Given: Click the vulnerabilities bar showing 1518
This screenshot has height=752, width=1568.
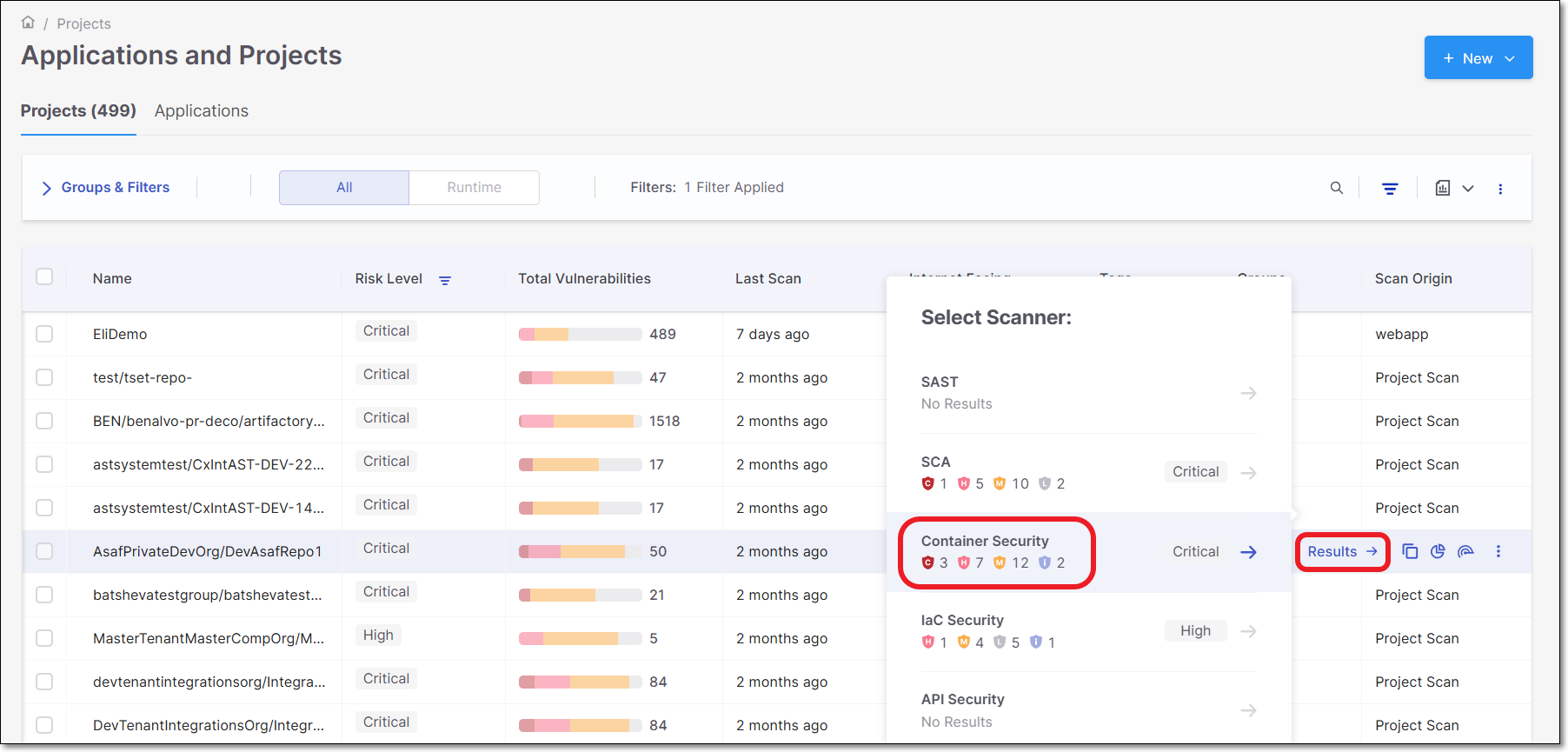Looking at the screenshot, I should (x=580, y=421).
